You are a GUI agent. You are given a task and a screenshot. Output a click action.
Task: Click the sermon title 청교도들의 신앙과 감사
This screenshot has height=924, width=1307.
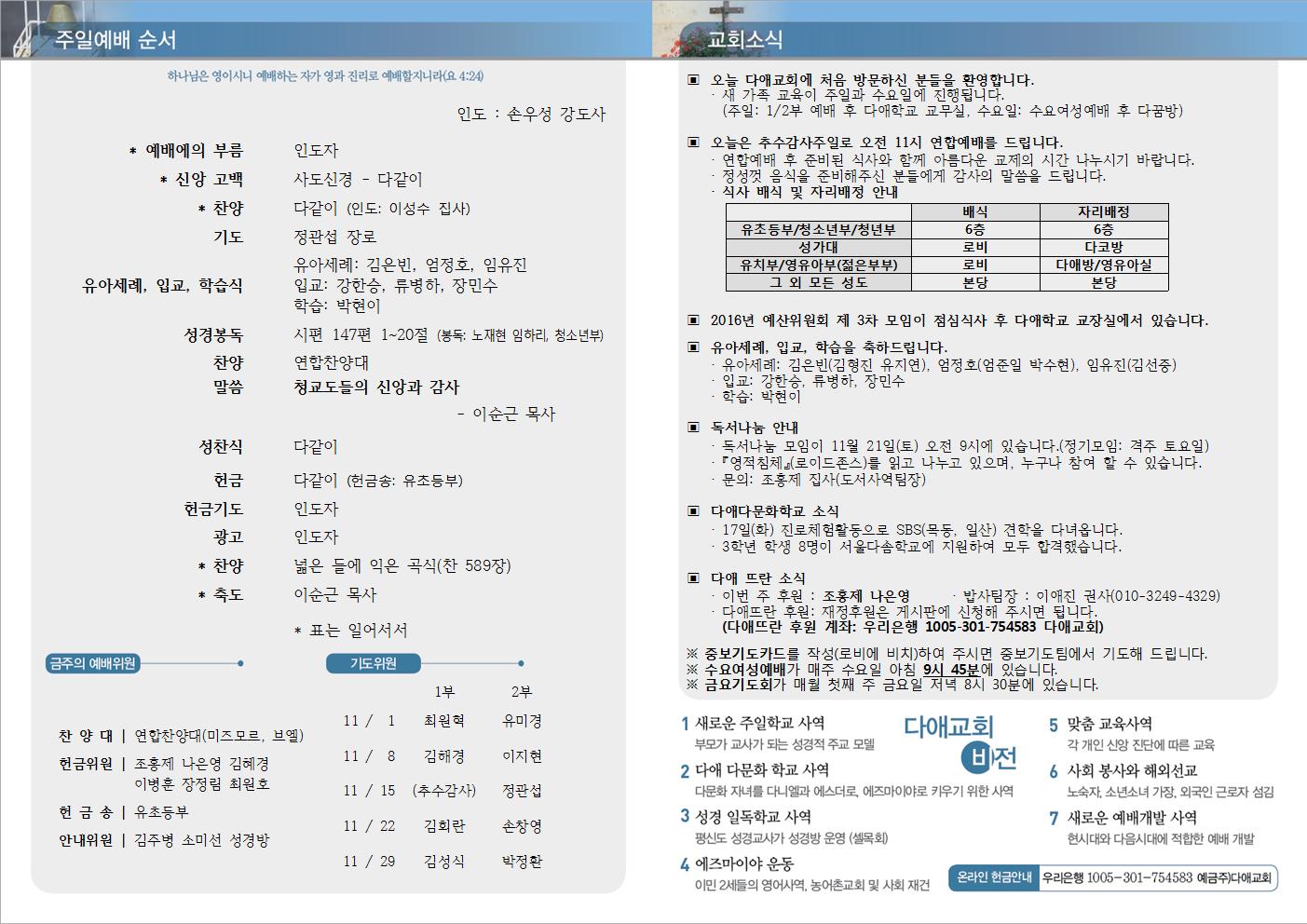click(x=376, y=387)
